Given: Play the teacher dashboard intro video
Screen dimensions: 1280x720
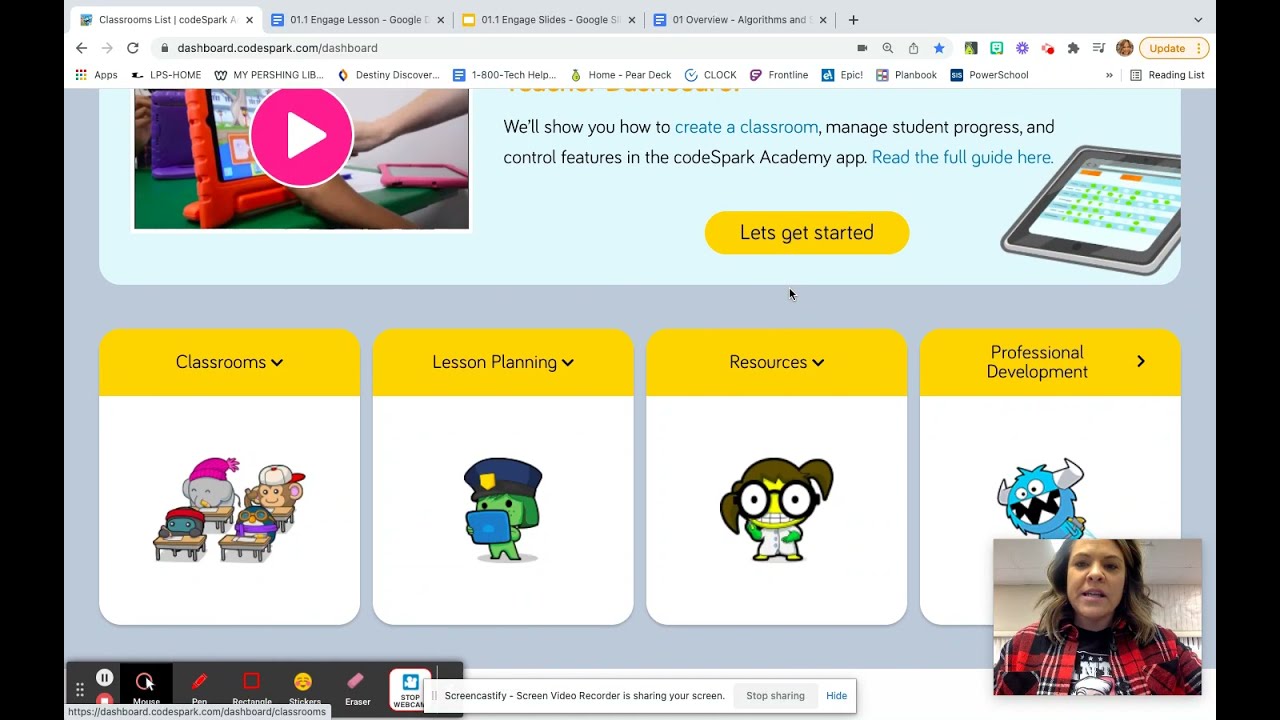Looking at the screenshot, I should tap(301, 136).
